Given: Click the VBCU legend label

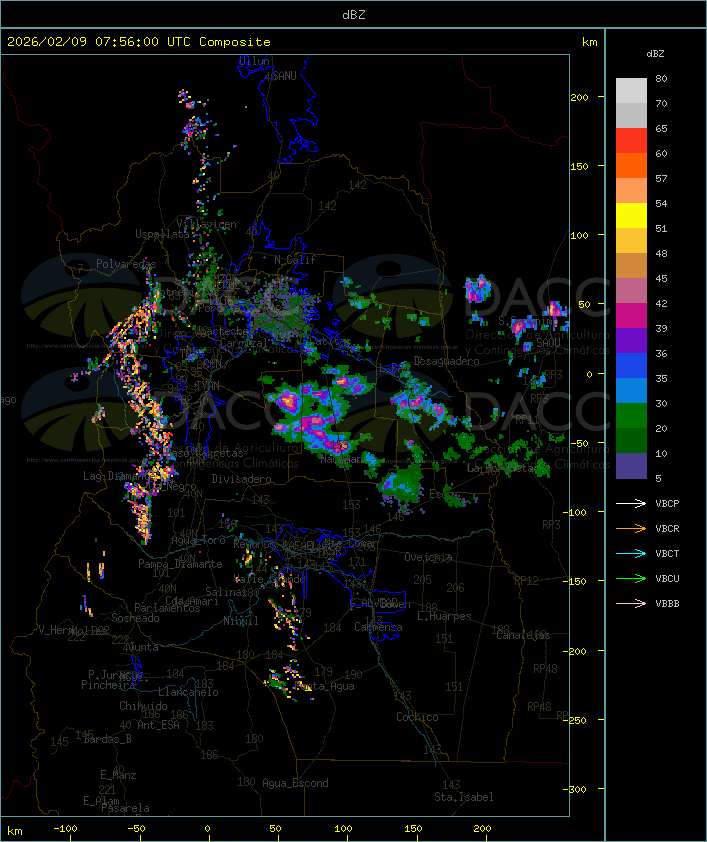Looking at the screenshot, I should pos(667,579).
